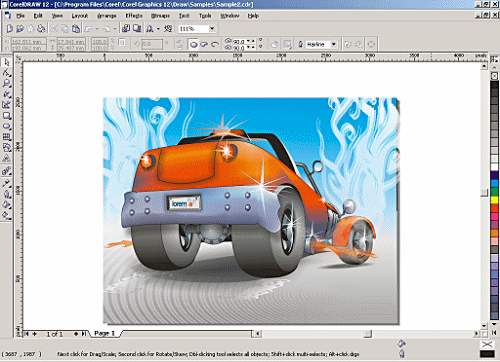Toggle the Pie shape mode button
Image resolution: width=500 pixels, height=362 pixels.
click(204, 44)
